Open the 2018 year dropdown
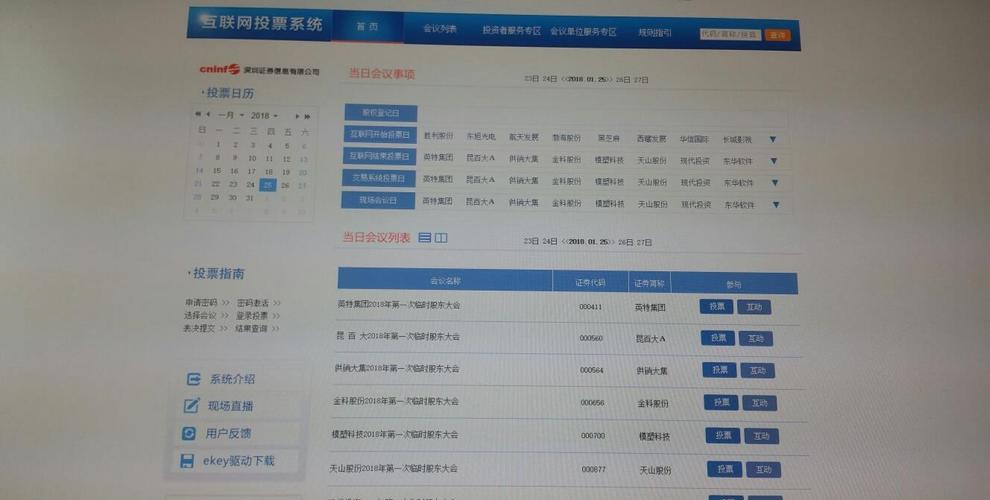The image size is (990, 500). (x=264, y=116)
